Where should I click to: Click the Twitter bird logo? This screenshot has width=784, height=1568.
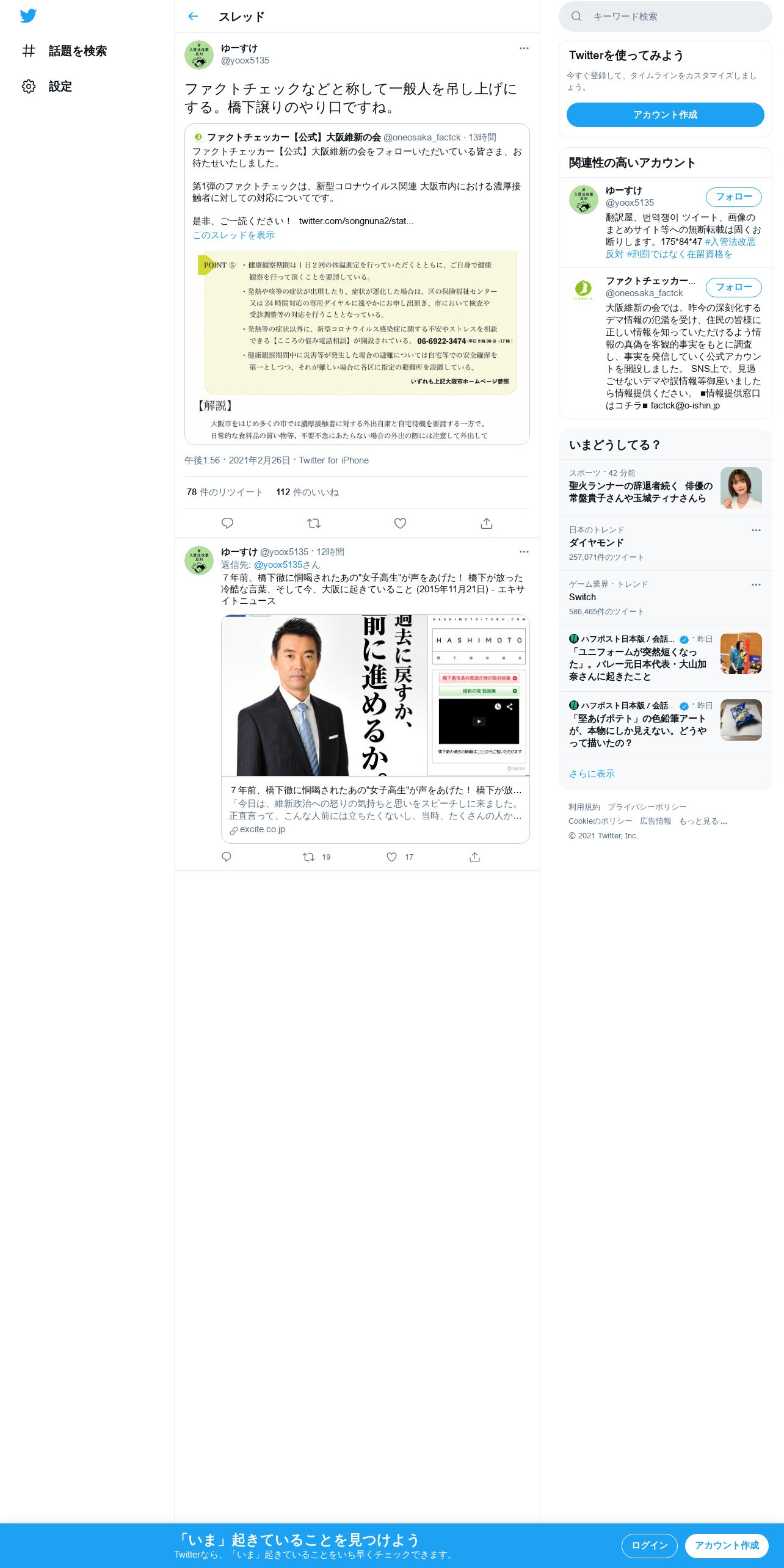(28, 16)
